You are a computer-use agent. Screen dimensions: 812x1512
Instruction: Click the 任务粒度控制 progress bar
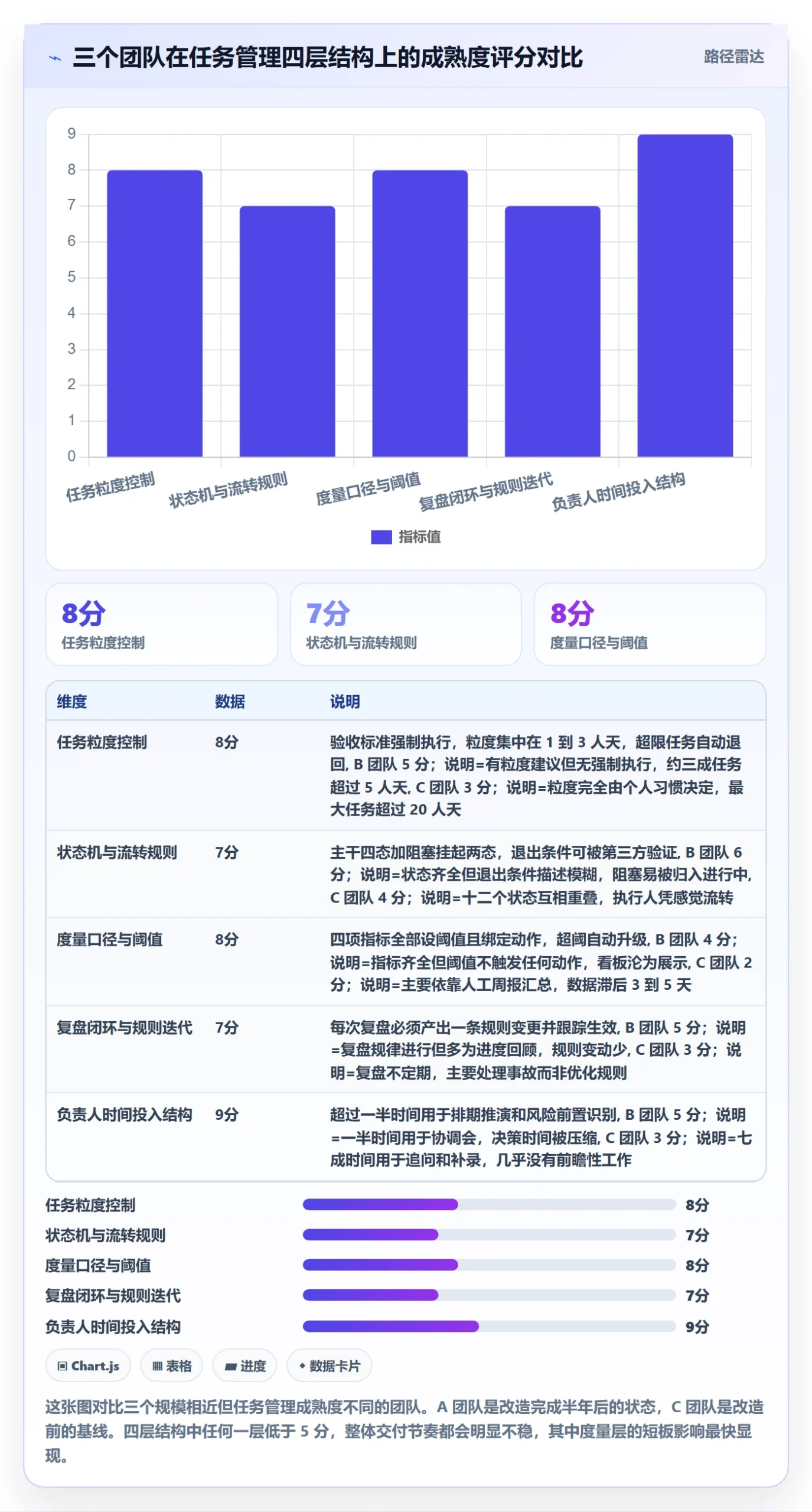point(489,1204)
